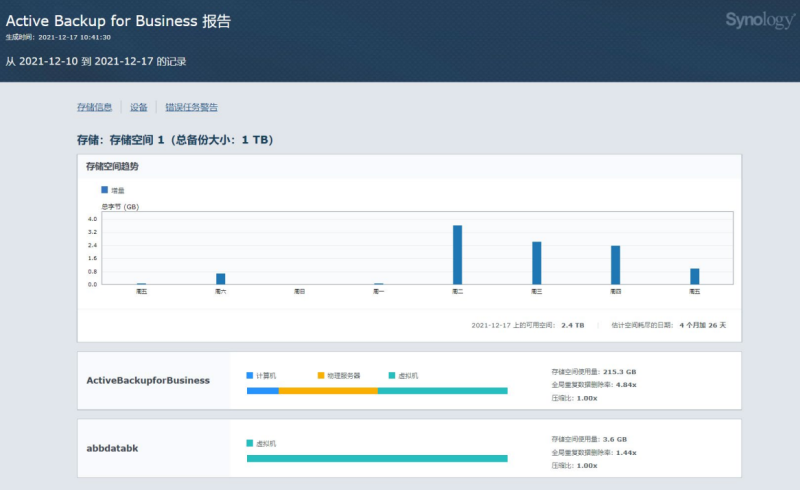The height and width of the screenshot is (490, 800).
Task: Click the teal segment of ActiveBackupforBusiness usage bar
Action: pyautogui.click(x=443, y=390)
